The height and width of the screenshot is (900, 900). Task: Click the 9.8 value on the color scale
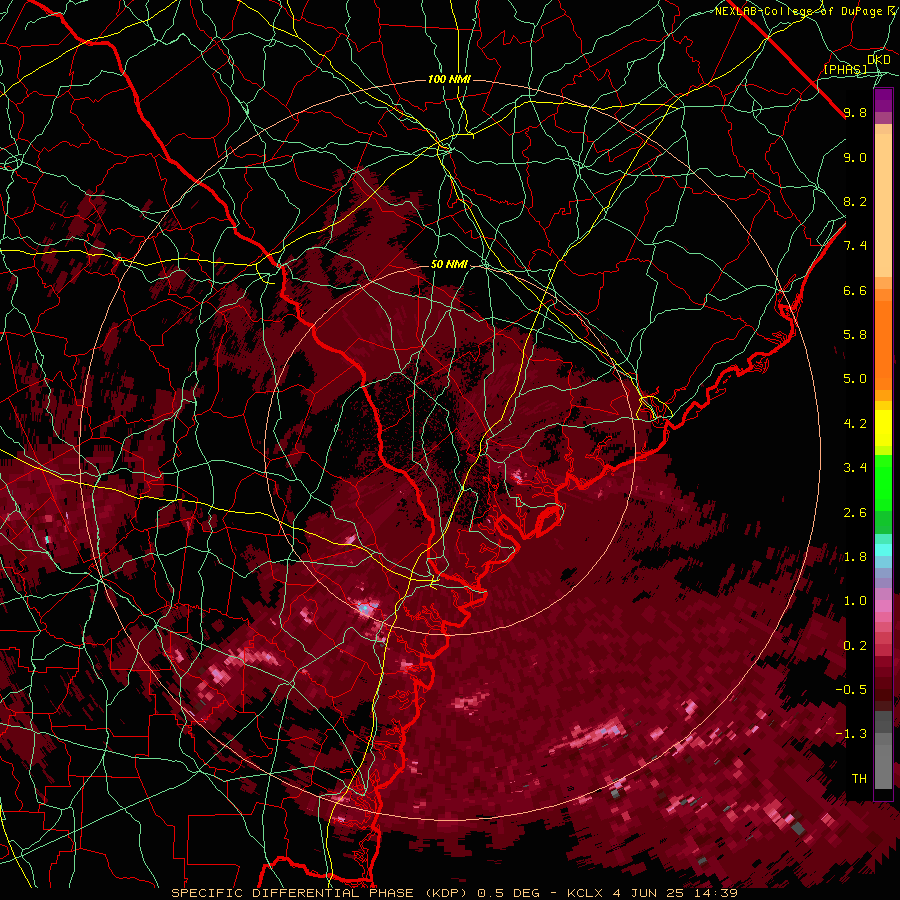click(855, 112)
